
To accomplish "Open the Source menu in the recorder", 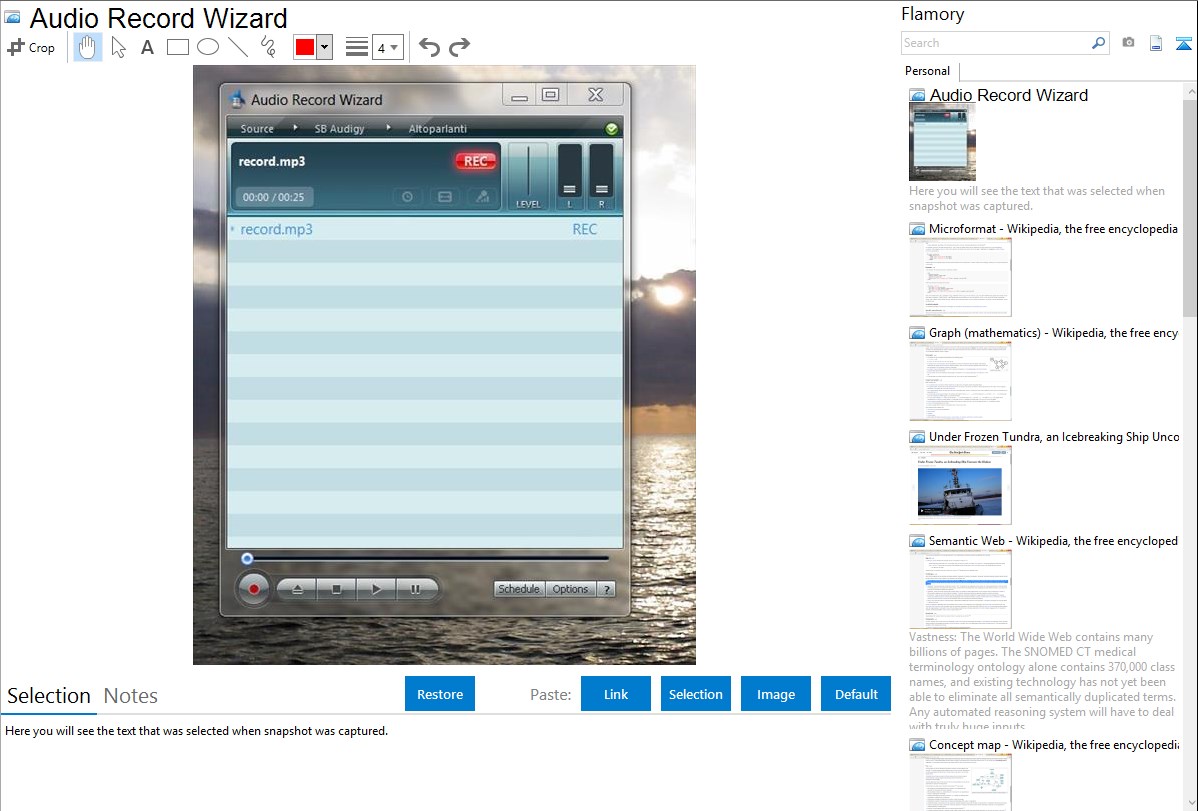I will point(257,128).
